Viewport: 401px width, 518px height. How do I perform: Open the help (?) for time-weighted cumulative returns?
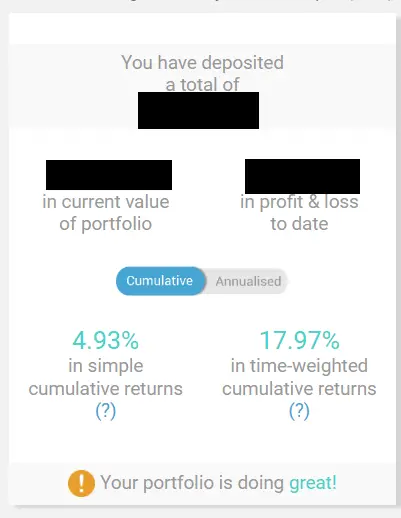[x=299, y=411]
